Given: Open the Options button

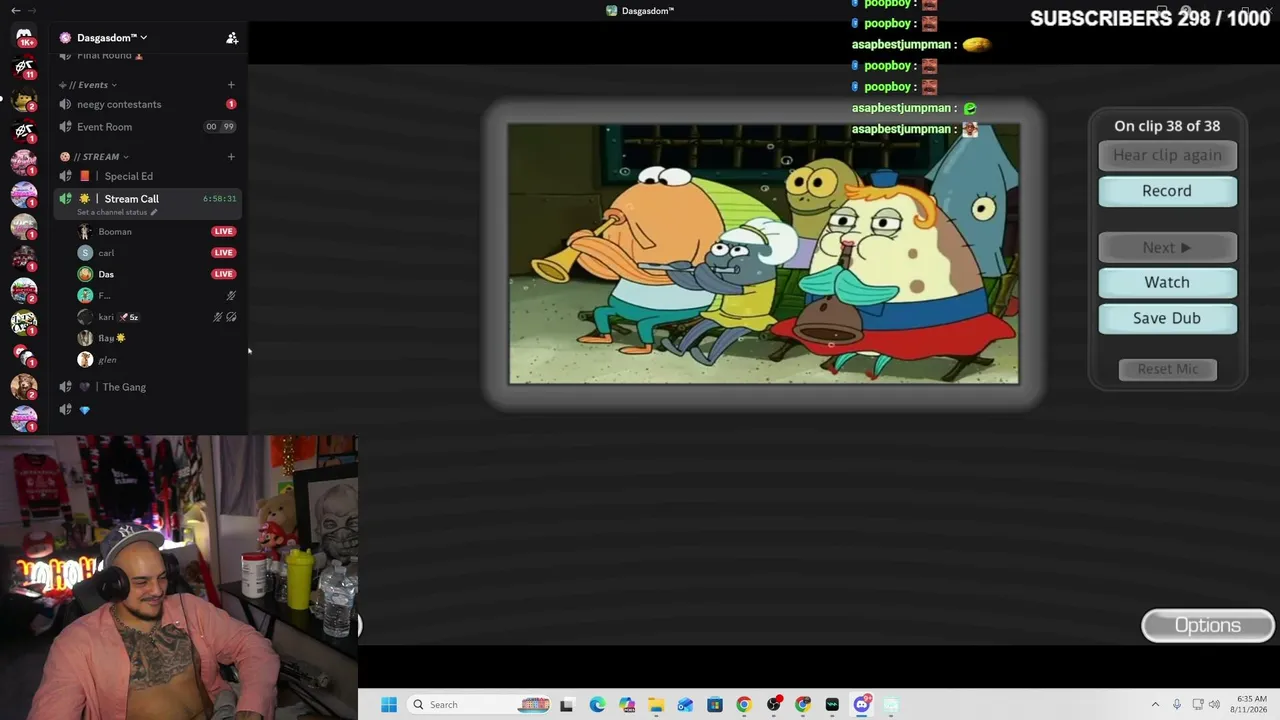Looking at the screenshot, I should [x=1208, y=626].
